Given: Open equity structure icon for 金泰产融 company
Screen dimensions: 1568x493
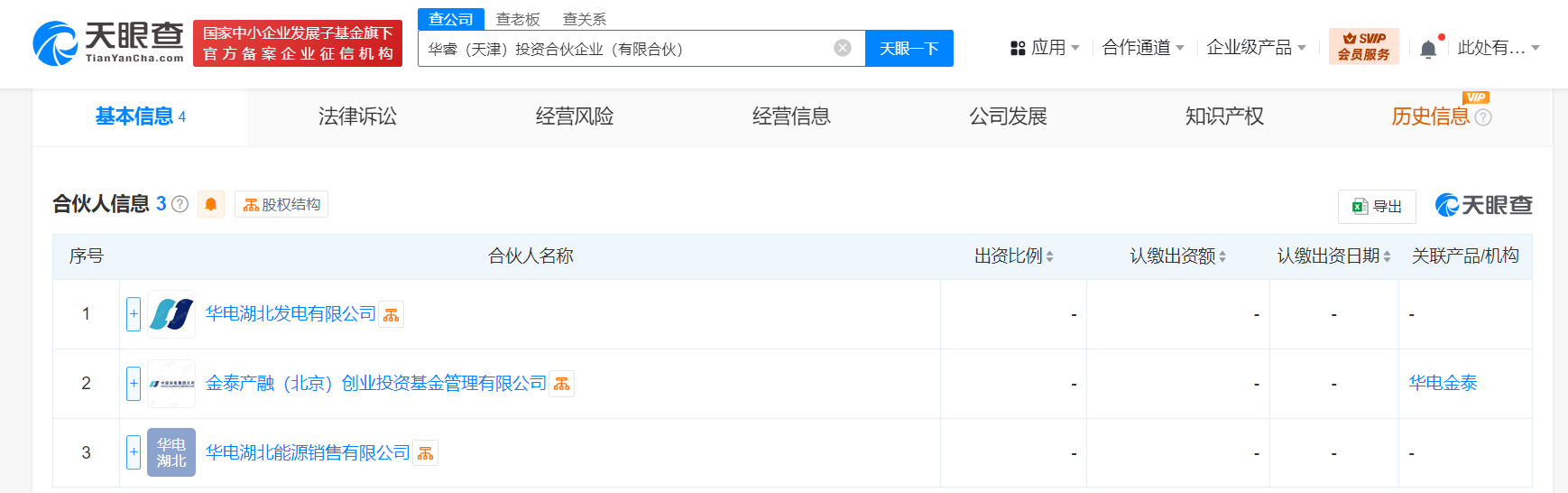Looking at the screenshot, I should pyautogui.click(x=562, y=384).
